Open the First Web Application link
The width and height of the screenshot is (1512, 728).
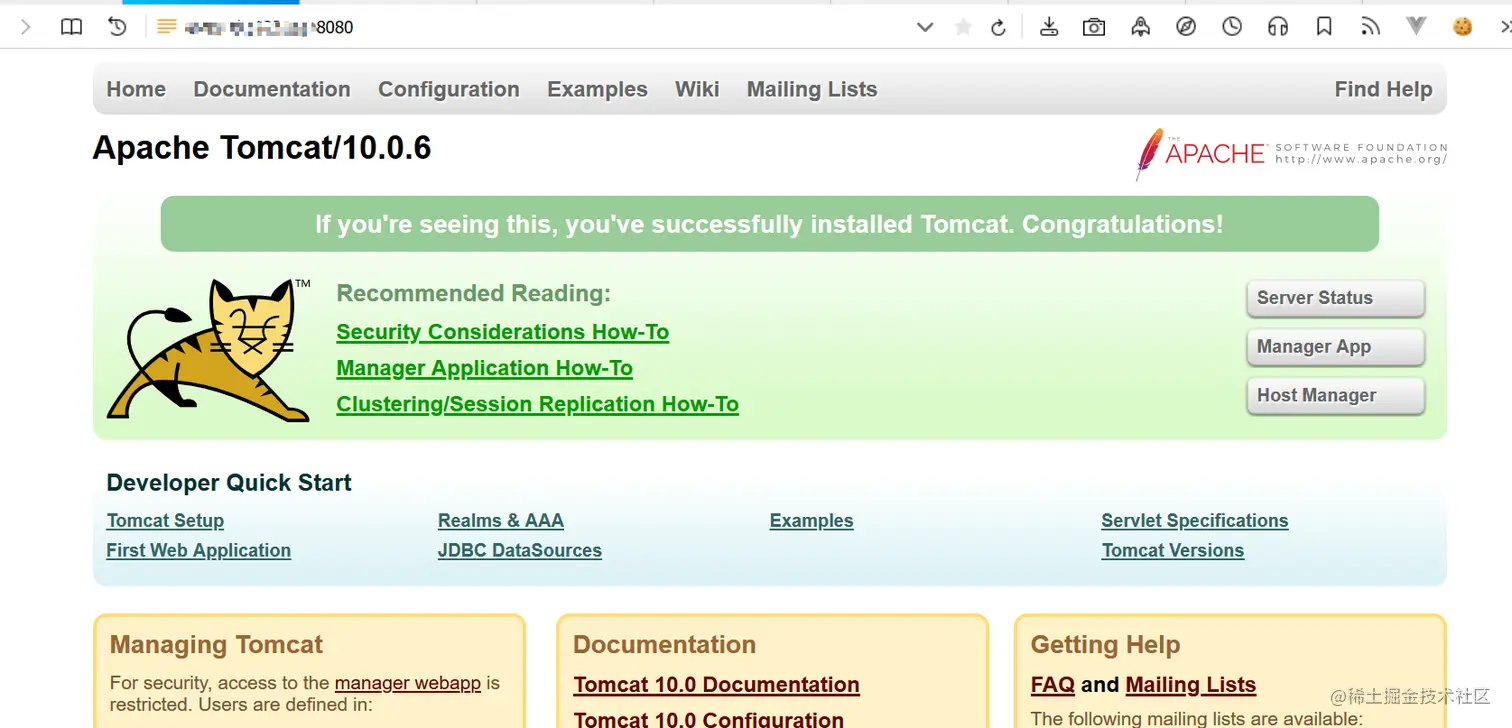coord(199,550)
